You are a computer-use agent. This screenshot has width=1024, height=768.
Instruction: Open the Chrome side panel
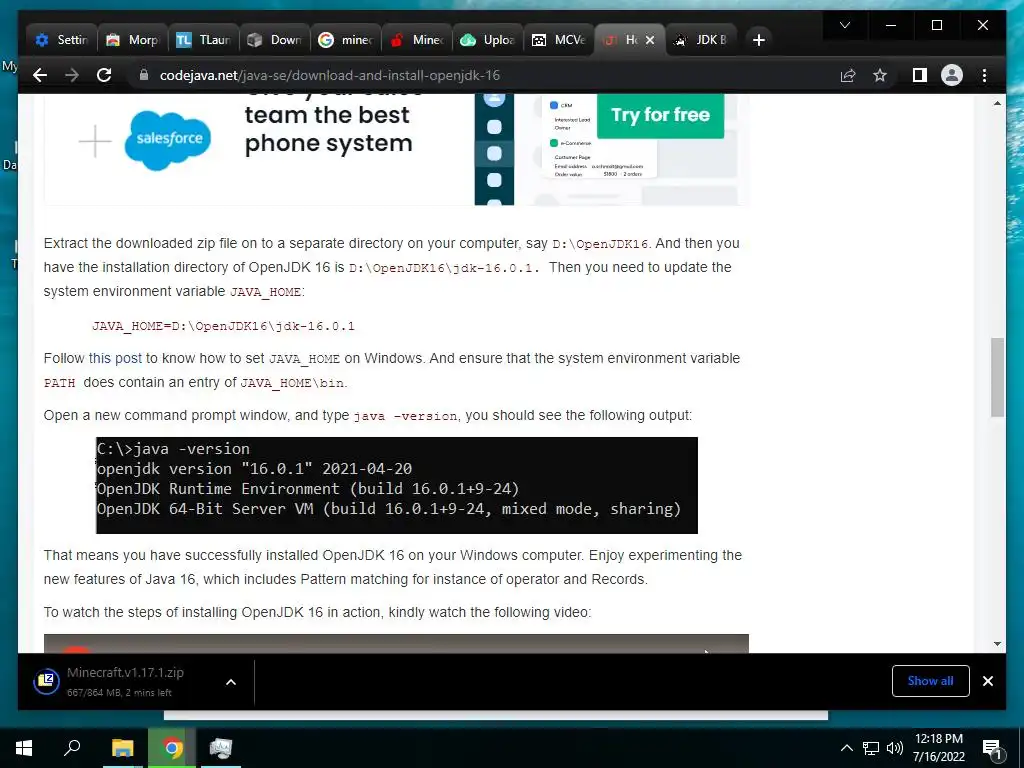[x=920, y=76]
